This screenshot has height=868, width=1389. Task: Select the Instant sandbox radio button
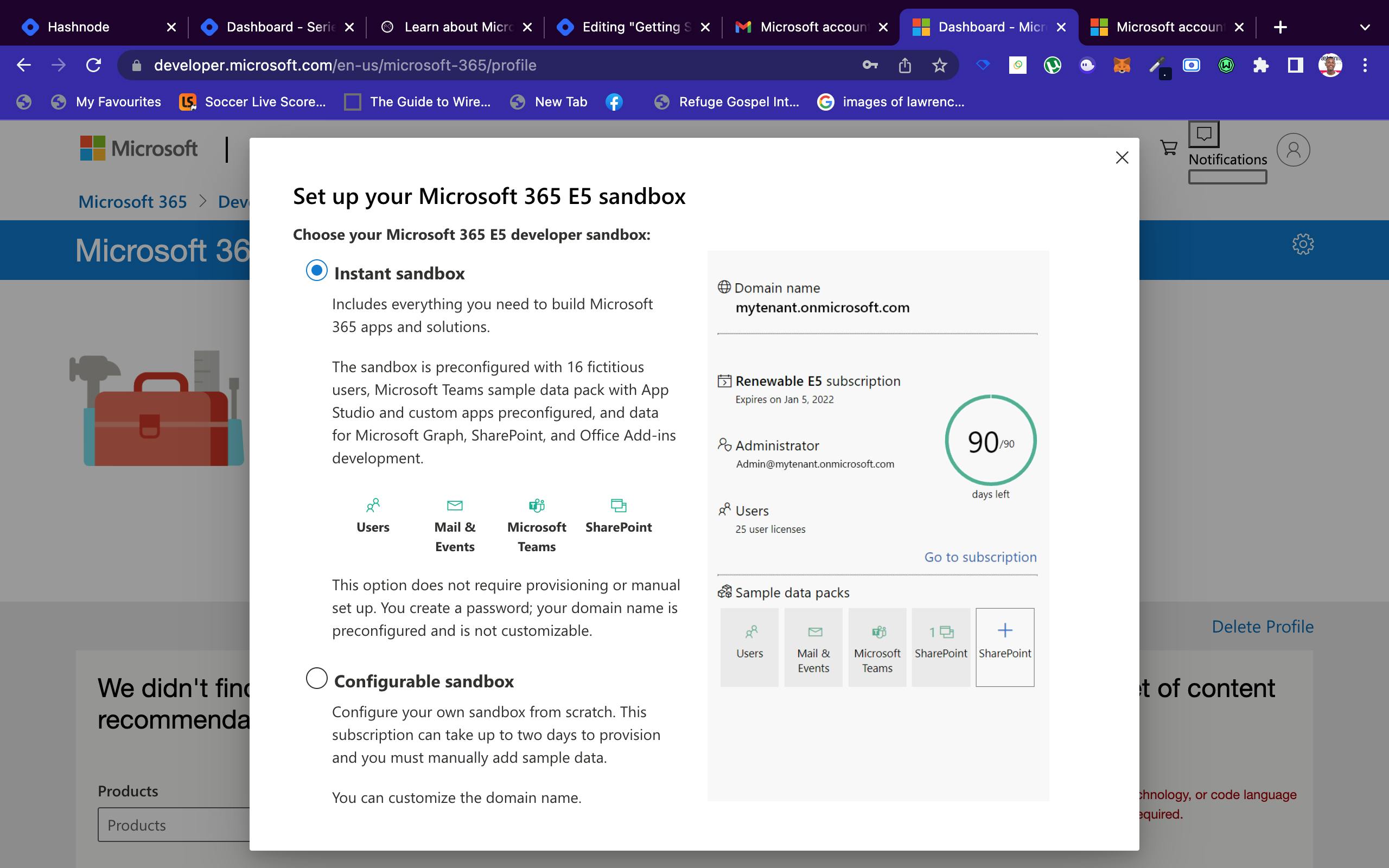(x=316, y=270)
